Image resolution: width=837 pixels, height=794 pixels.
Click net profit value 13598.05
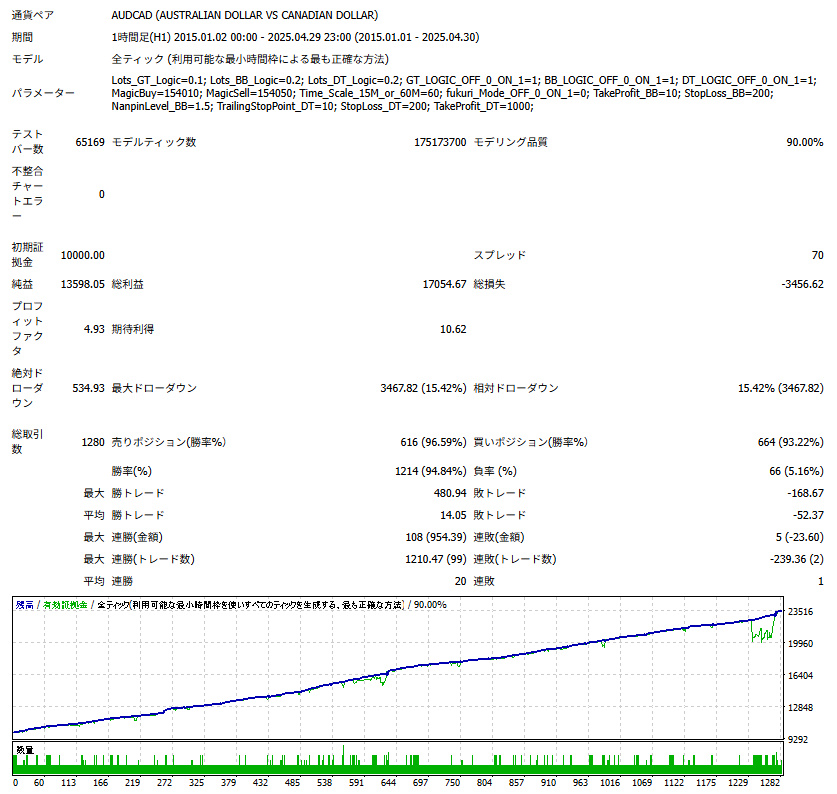(x=83, y=284)
